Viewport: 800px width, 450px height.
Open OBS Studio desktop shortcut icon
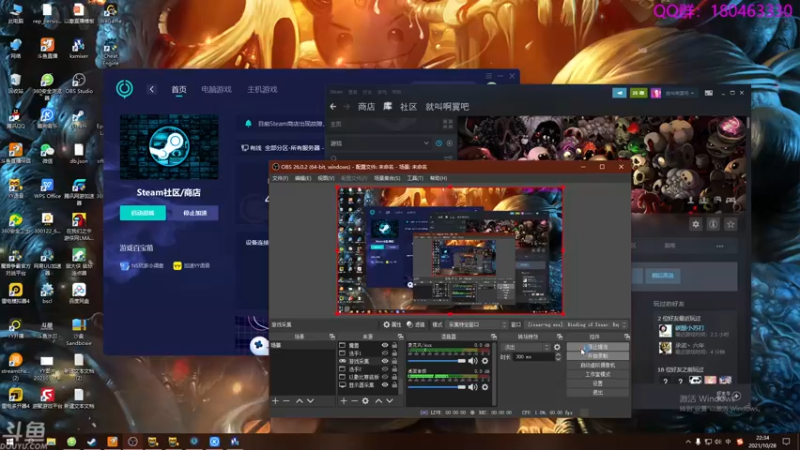[x=79, y=84]
